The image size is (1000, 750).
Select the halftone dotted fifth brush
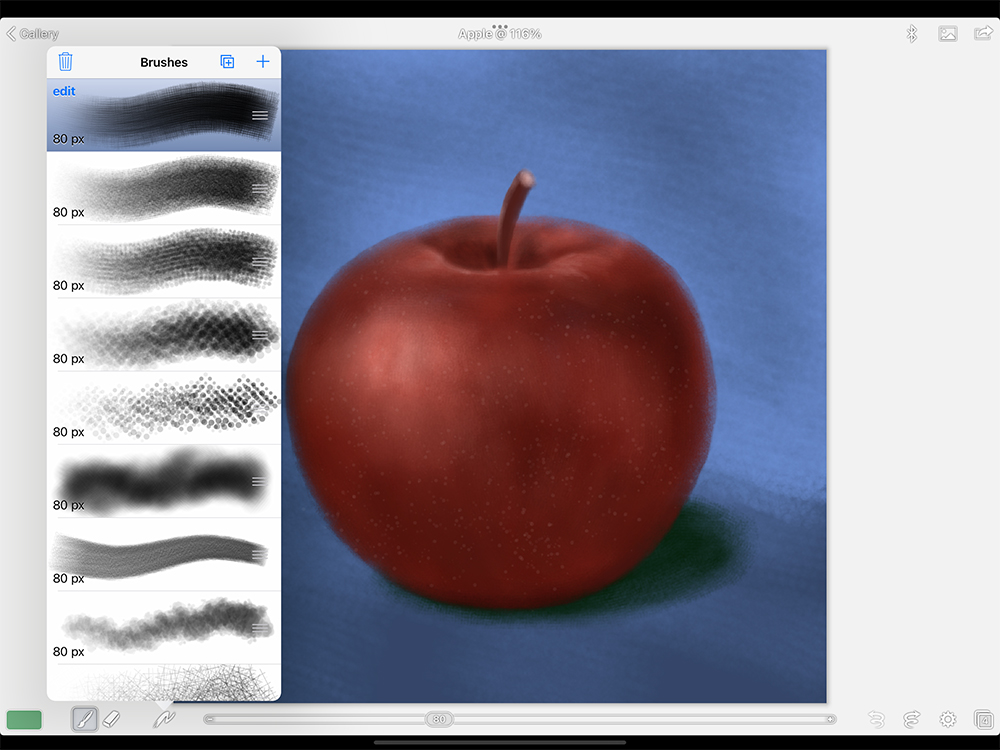click(164, 408)
